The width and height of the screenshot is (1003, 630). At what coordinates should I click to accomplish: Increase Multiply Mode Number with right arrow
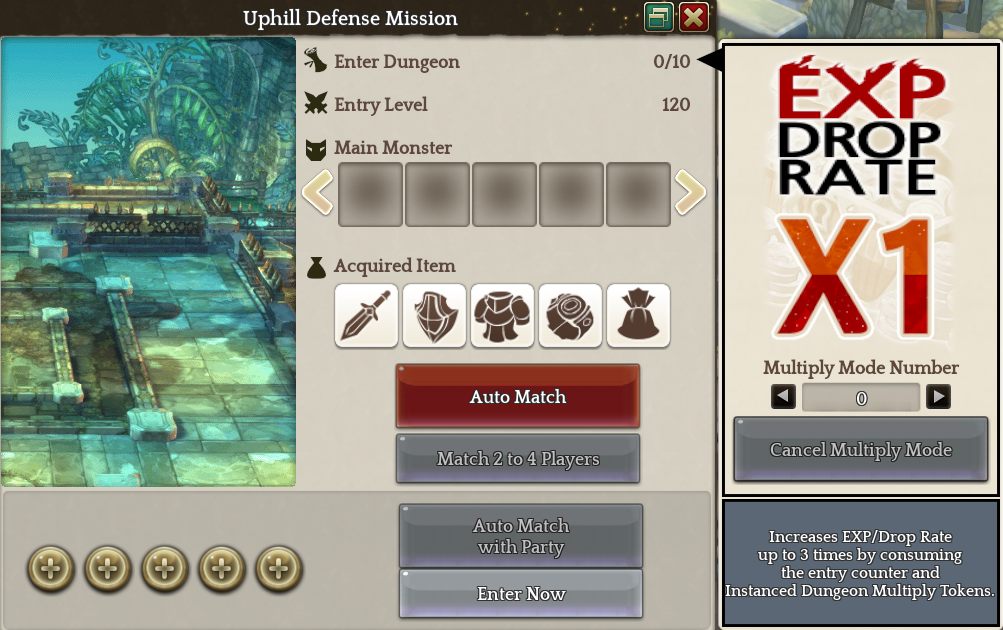(x=938, y=397)
